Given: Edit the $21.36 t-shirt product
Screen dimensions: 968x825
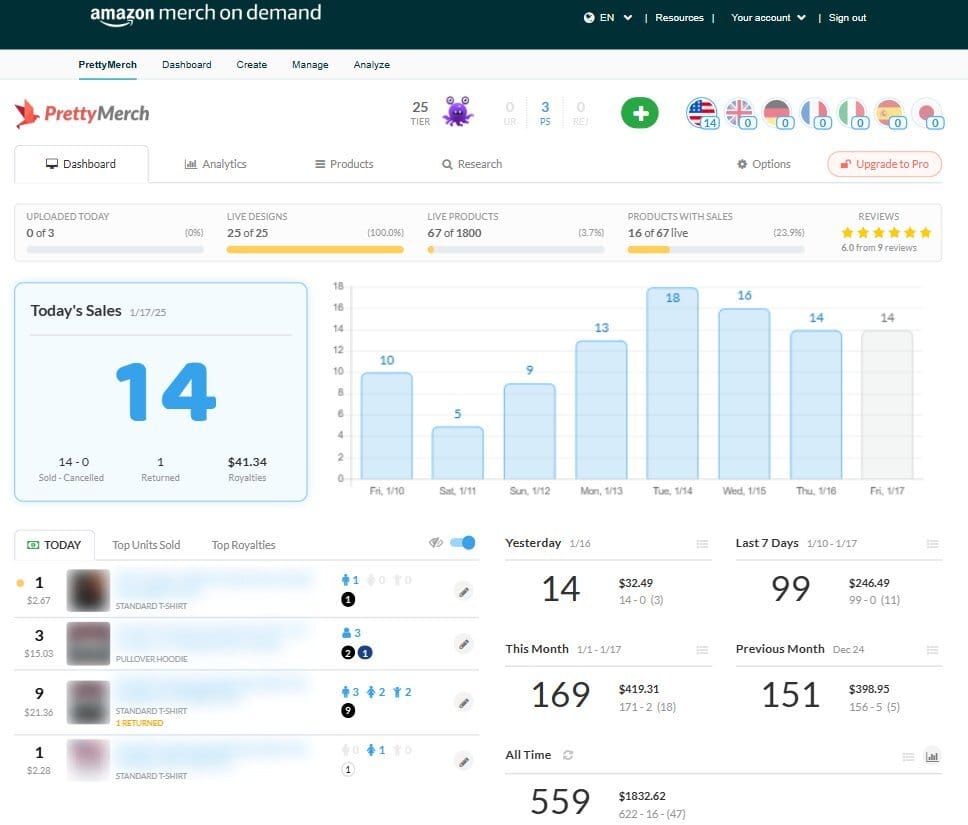Looking at the screenshot, I should 464,703.
